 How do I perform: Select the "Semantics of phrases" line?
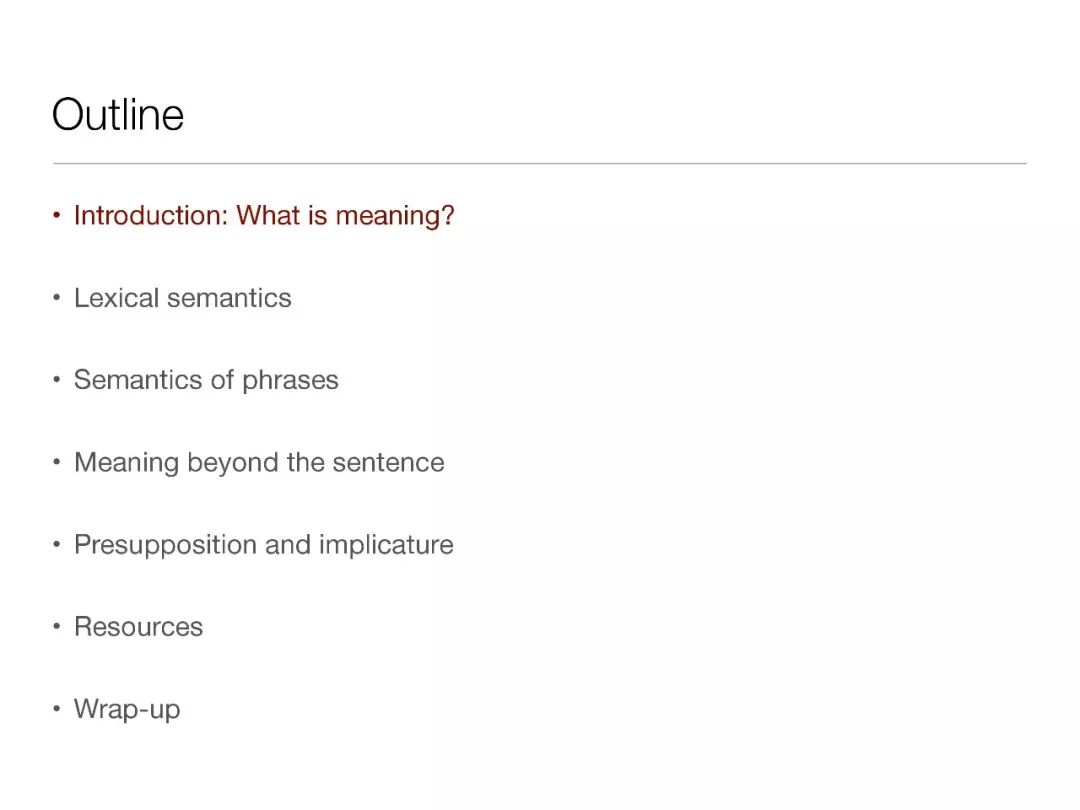tap(206, 380)
